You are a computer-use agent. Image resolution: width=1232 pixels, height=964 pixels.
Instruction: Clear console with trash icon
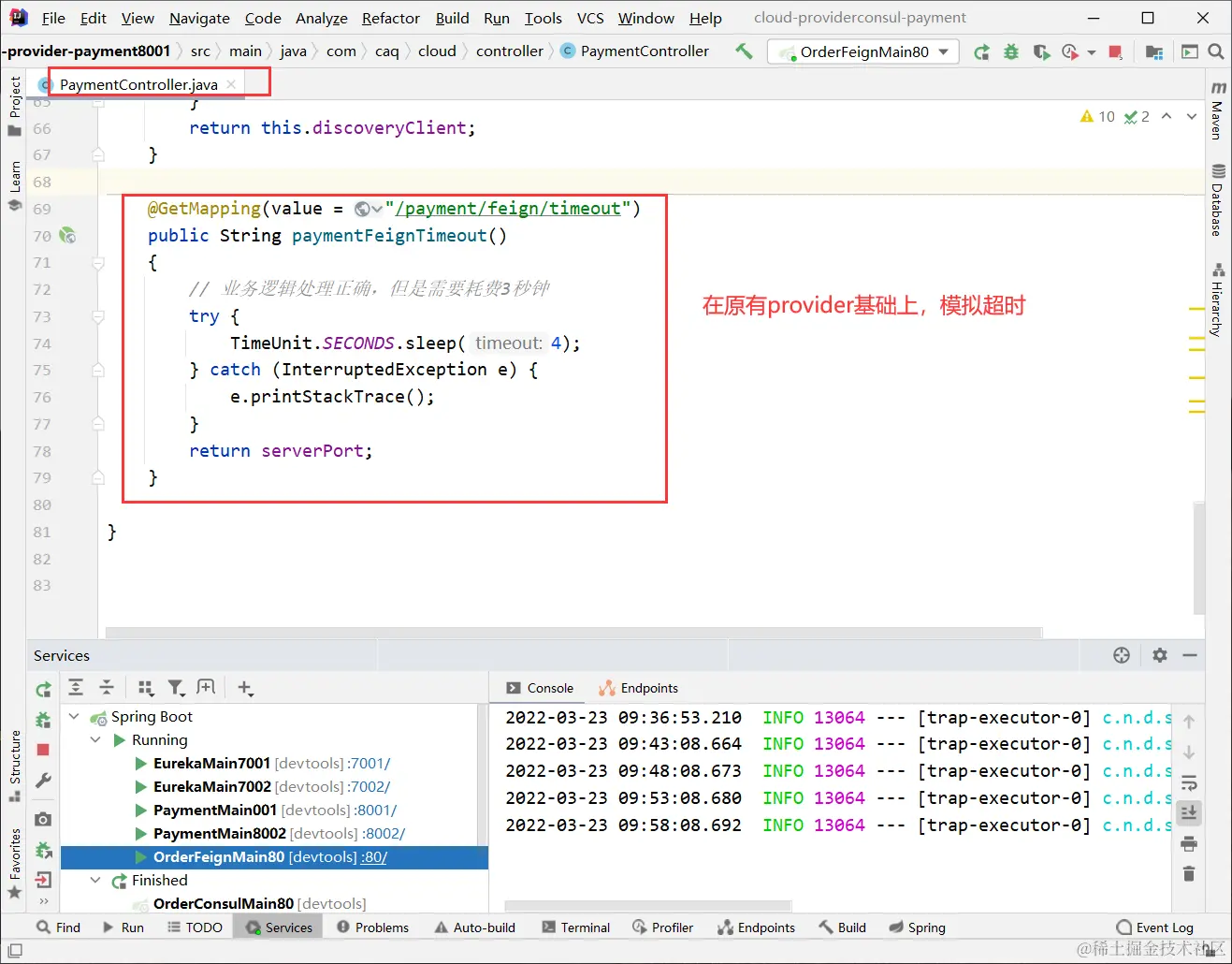(1189, 874)
